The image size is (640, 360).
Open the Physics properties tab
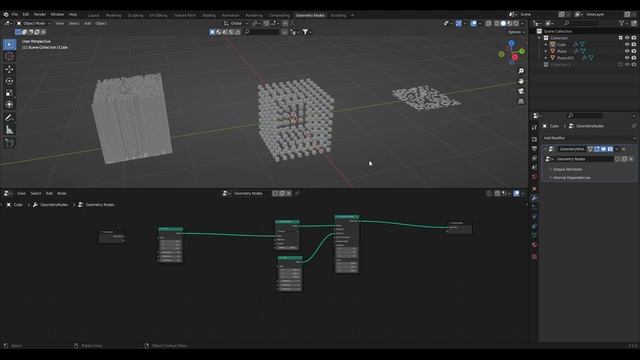(534, 217)
